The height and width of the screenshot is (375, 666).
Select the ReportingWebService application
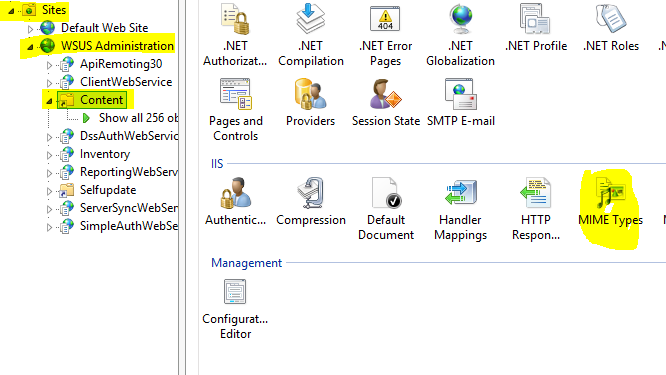tap(129, 172)
